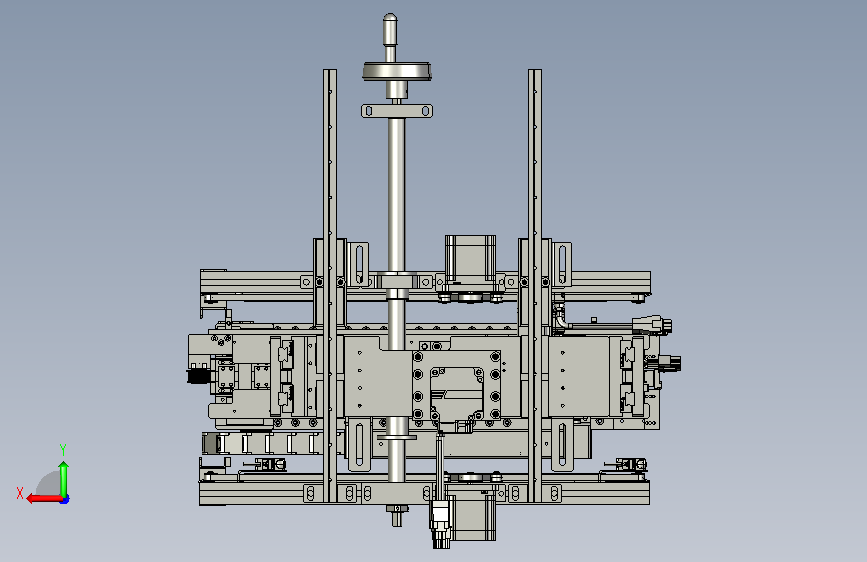Click the green Y axis arrow on triad
Viewport: 867px width, 562px height.
tap(64, 479)
